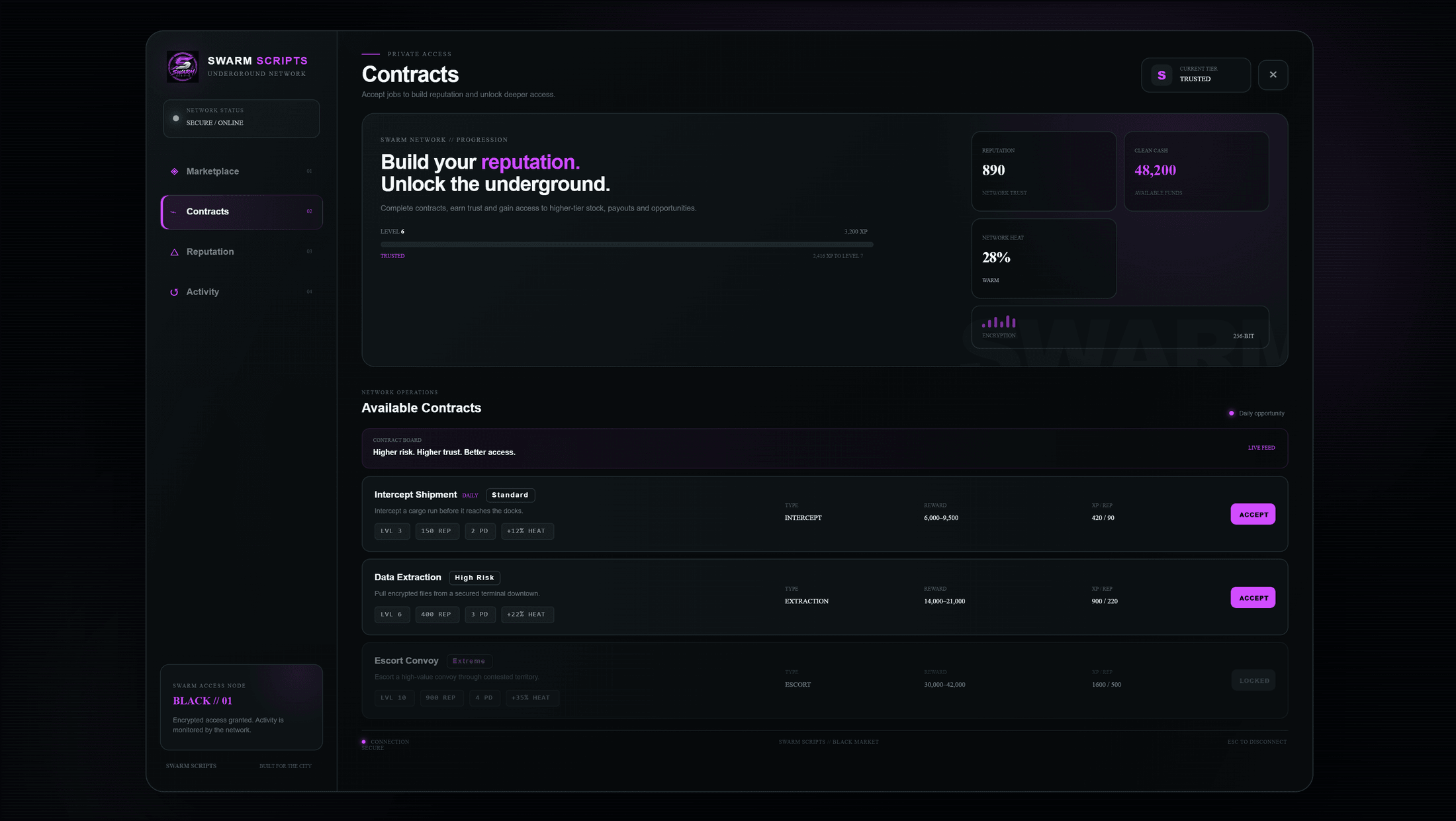Image resolution: width=1456 pixels, height=821 pixels.
Task: Click the "LVL 3" requirement chip
Action: pos(392,531)
